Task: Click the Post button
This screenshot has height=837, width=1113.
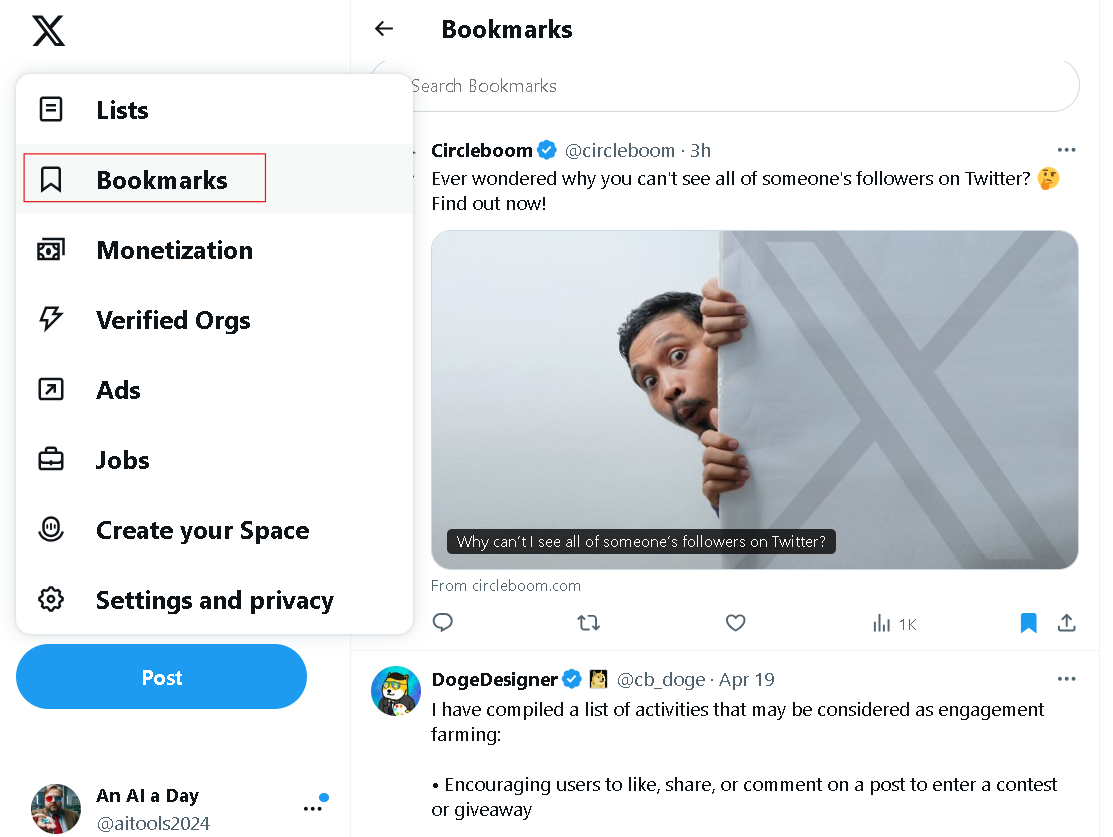Action: [161, 677]
